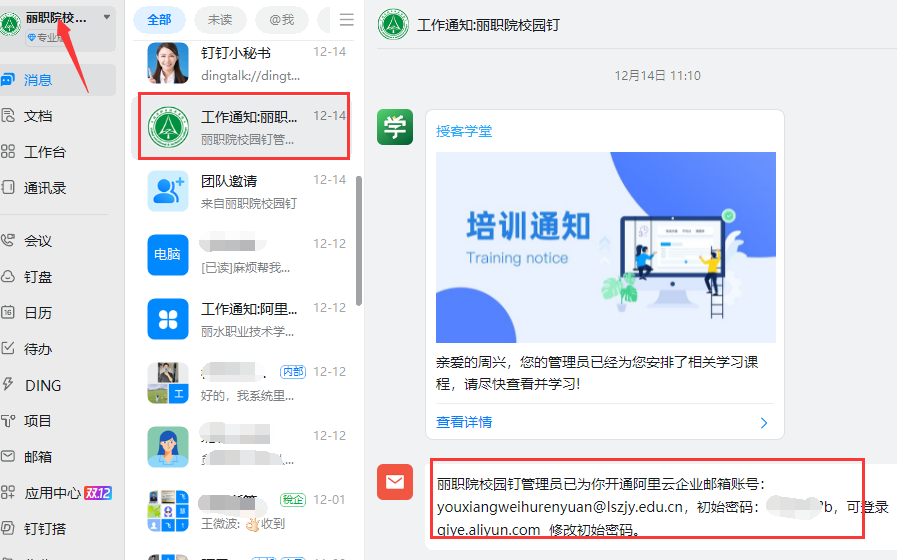Open the 待办 (To-do) sidebar item

coord(57,349)
